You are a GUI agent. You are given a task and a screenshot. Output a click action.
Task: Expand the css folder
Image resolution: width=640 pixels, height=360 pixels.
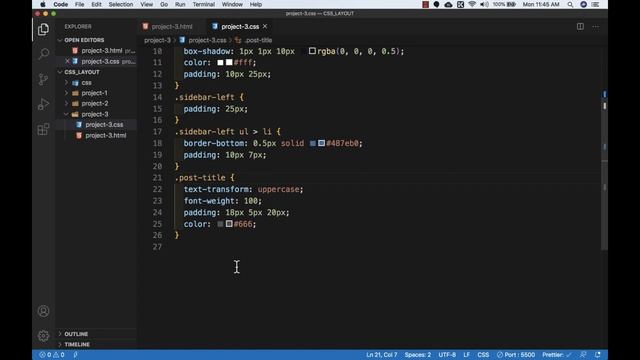[x=86, y=82]
